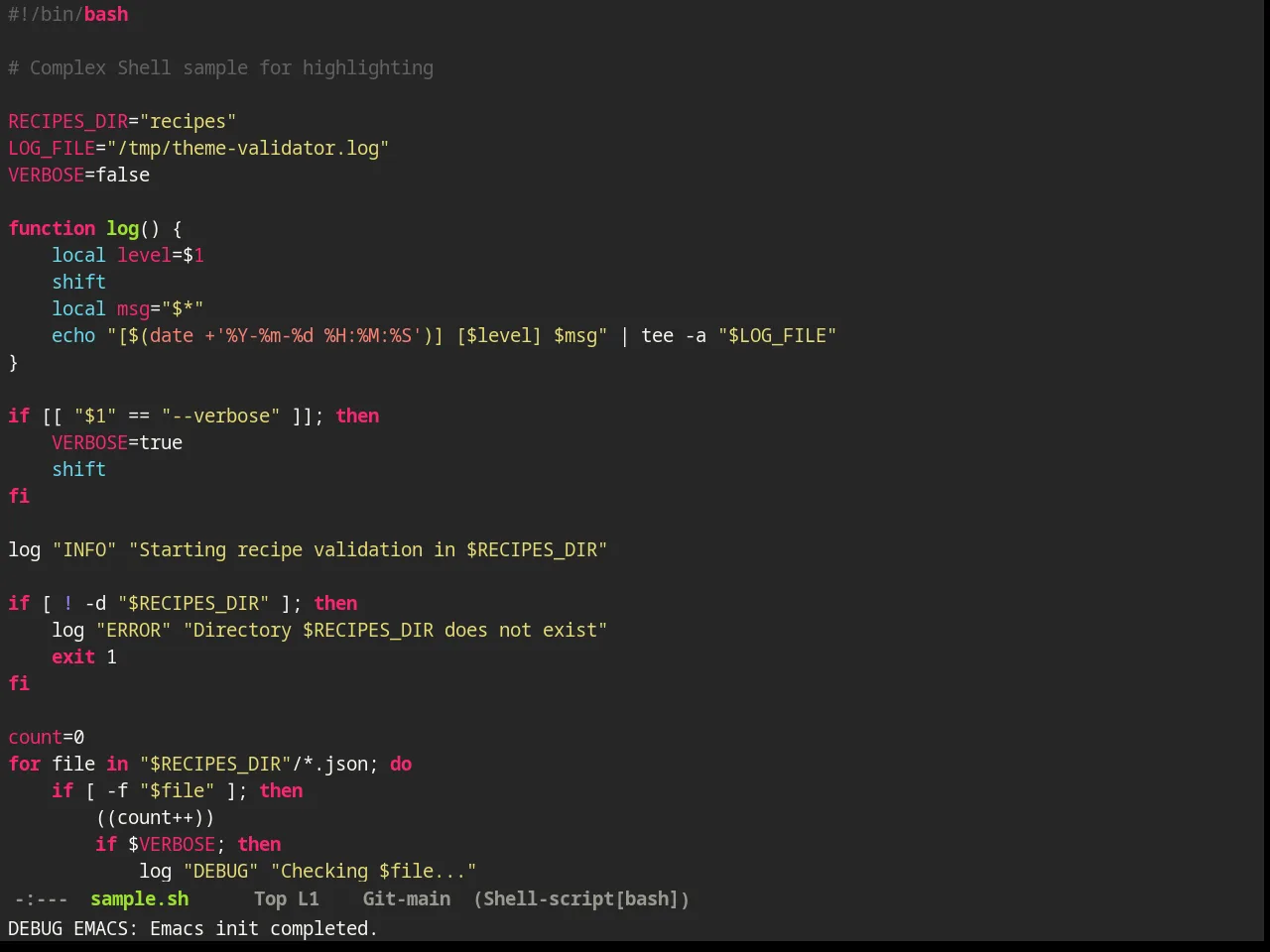Click the 'exit 1' line
The height and width of the screenshot is (952, 1270).
[84, 656]
